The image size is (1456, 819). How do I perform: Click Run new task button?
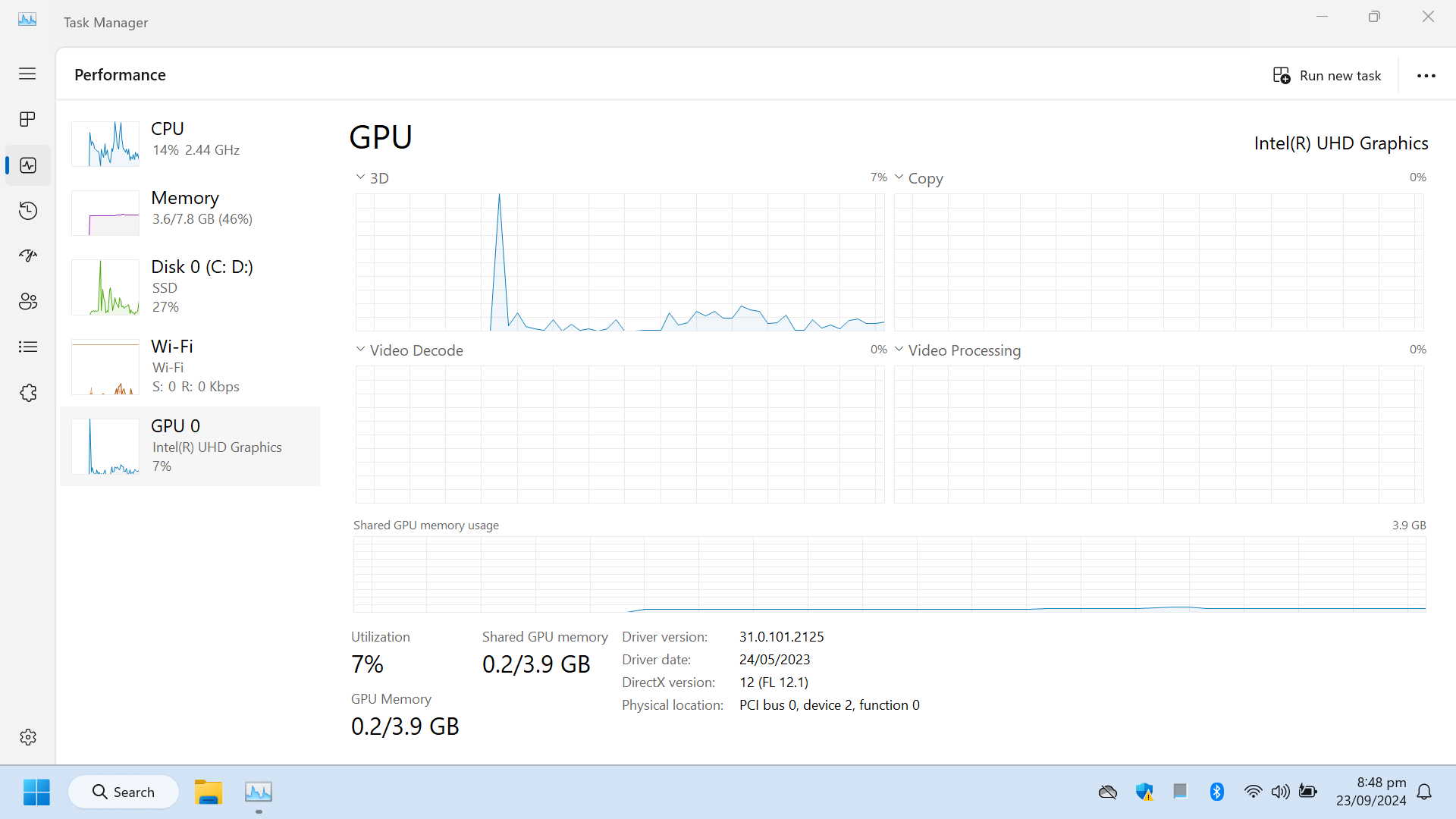coord(1326,76)
